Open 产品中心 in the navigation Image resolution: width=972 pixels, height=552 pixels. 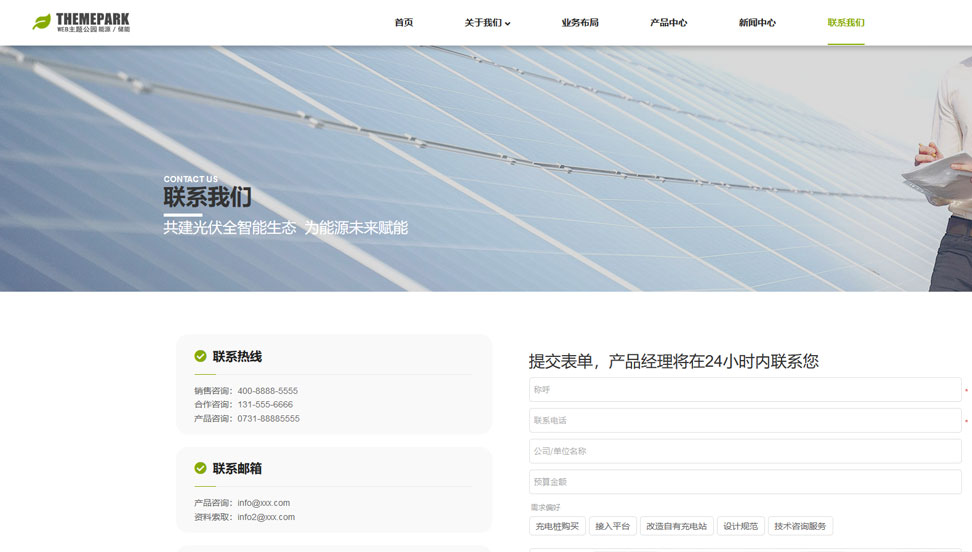click(x=668, y=22)
